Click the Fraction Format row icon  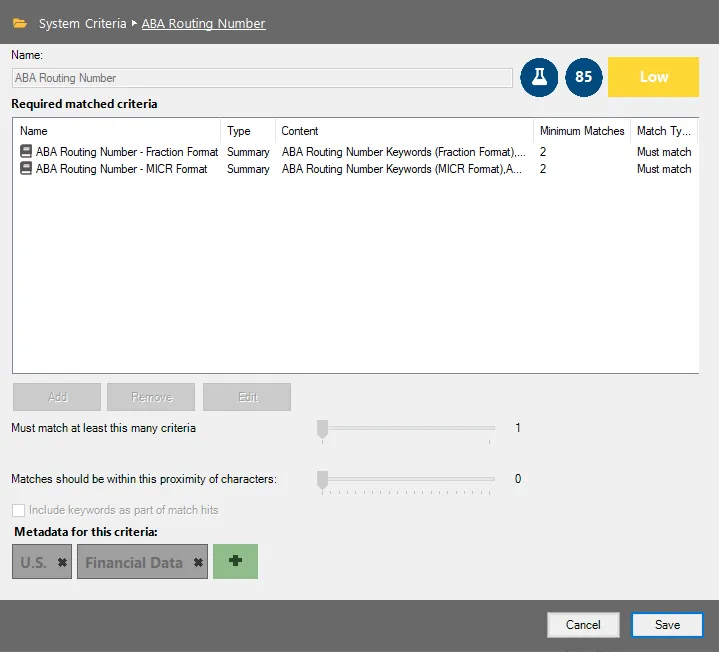click(x=26, y=151)
